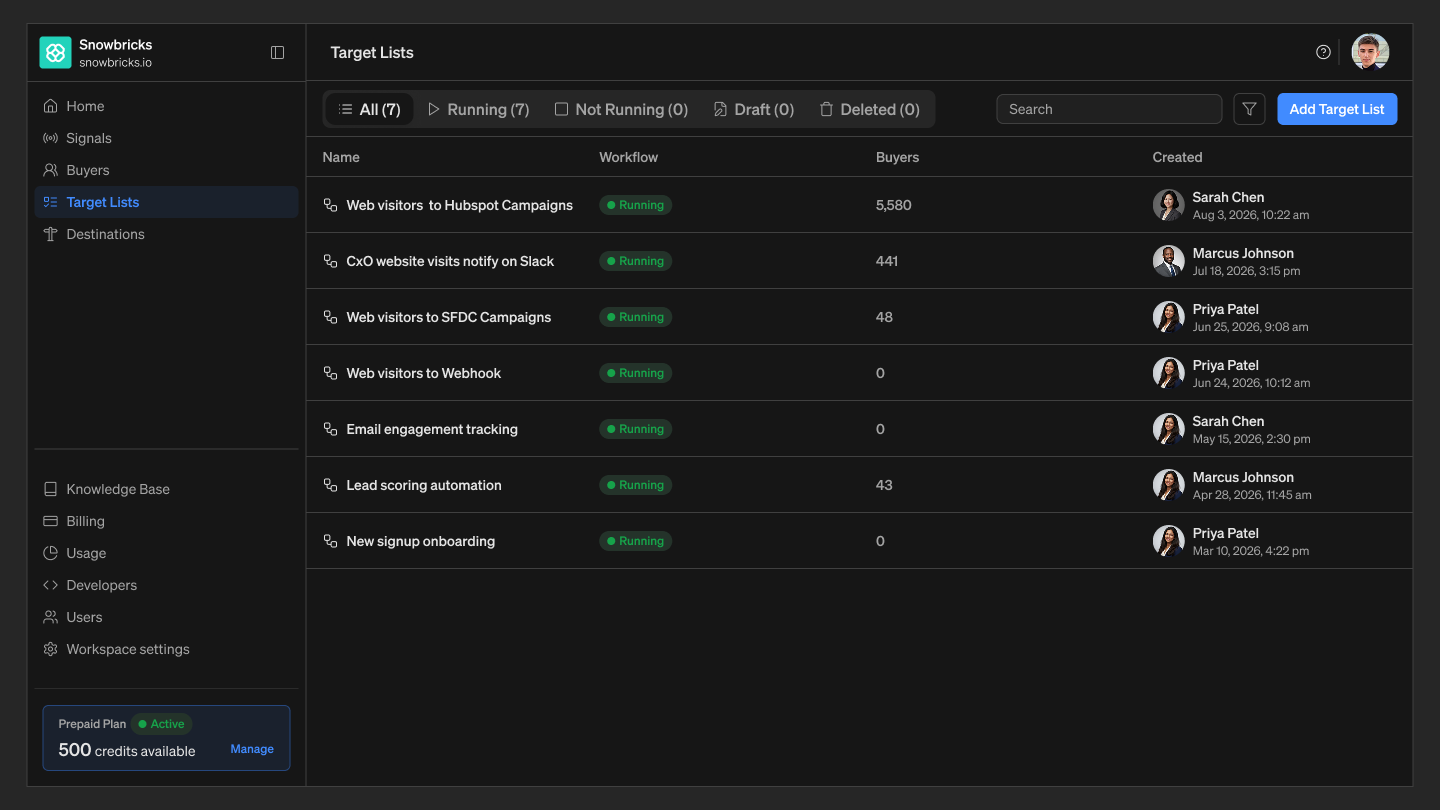Switch to the Draft (0) tab

pos(753,109)
